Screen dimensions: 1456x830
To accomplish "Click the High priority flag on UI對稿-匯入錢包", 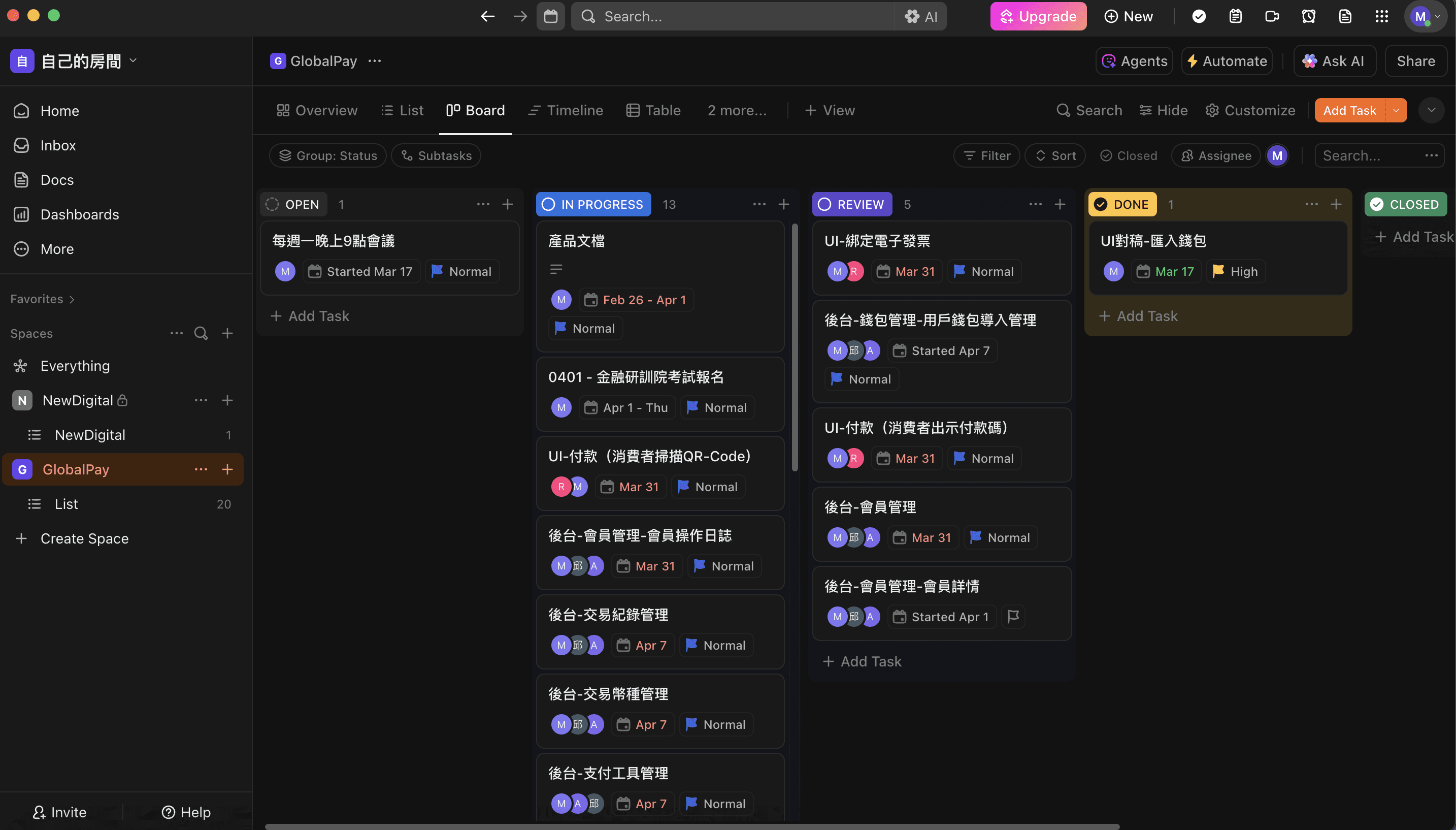I will click(1236, 271).
